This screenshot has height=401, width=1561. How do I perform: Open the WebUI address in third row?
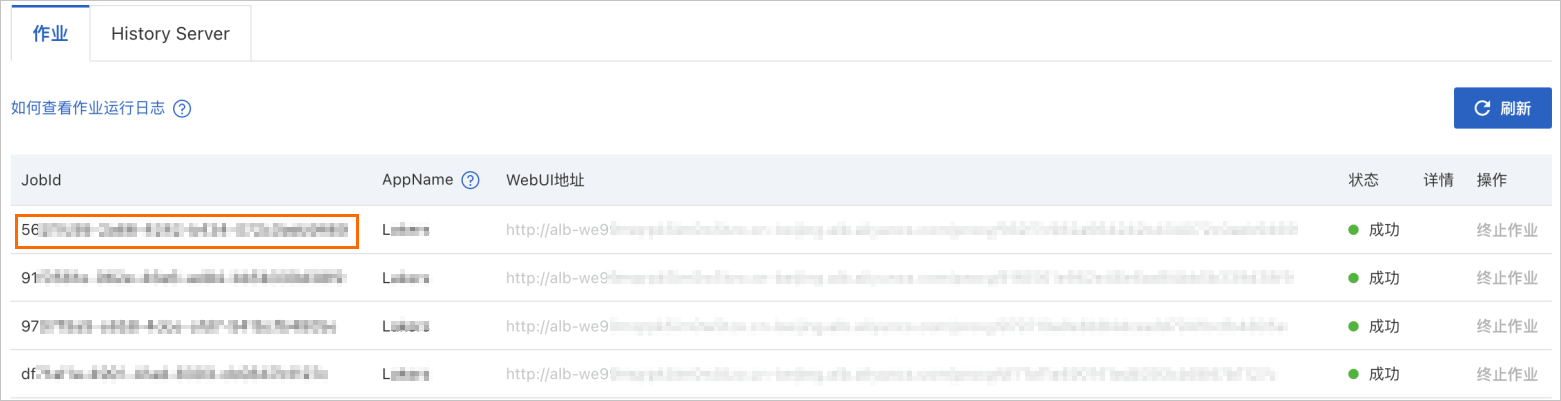[895, 325]
